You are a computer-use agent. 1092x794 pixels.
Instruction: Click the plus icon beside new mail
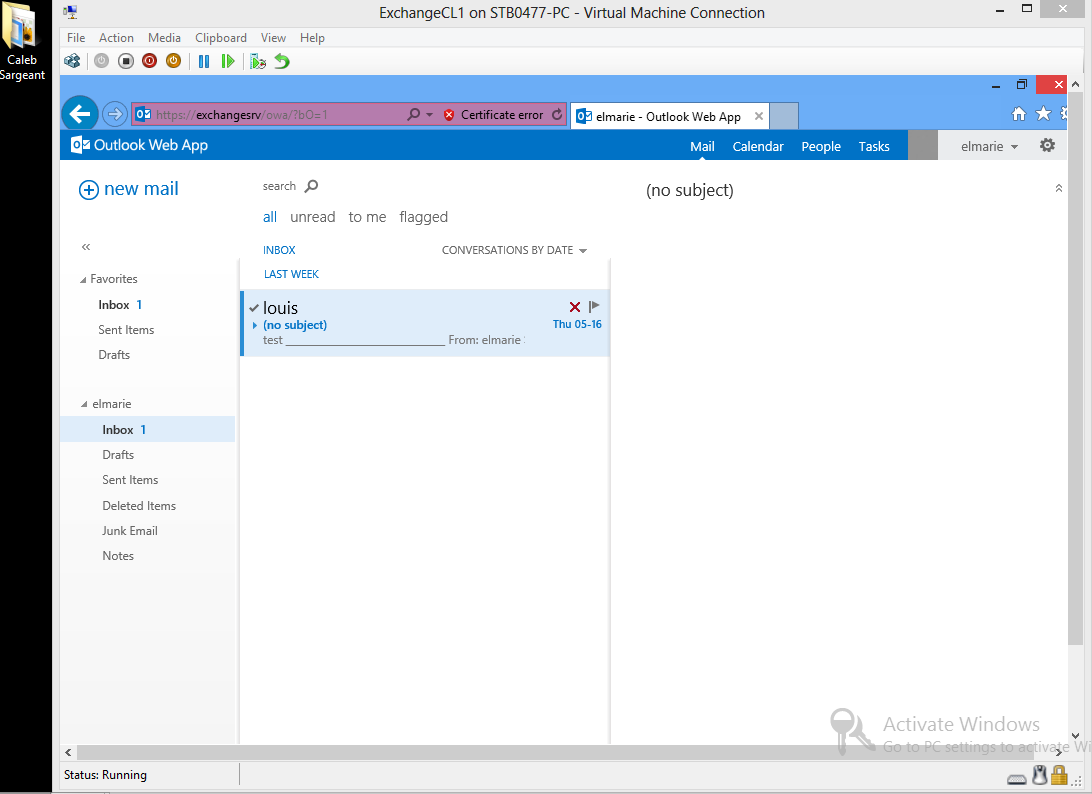click(x=88, y=189)
